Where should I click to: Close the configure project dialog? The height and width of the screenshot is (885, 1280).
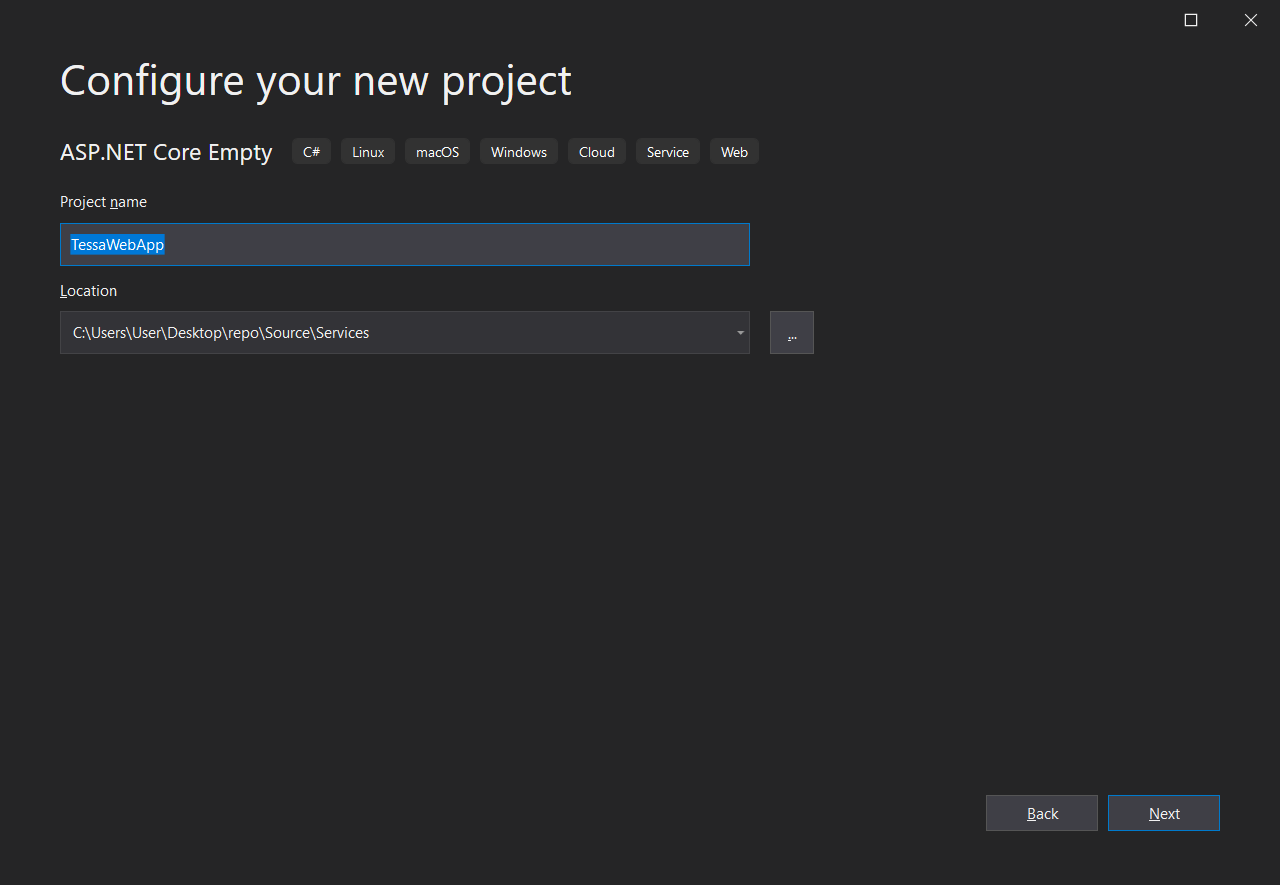pos(1250,20)
